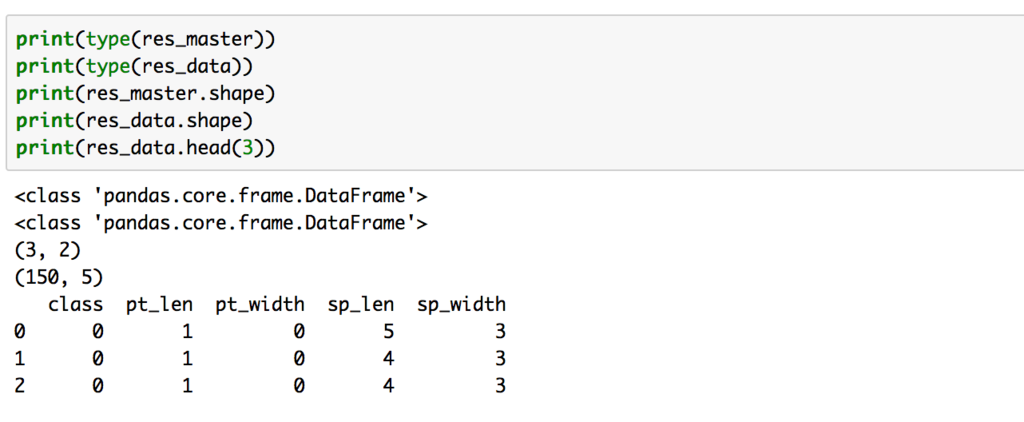Click the sp_width value in row 2

[499, 385]
